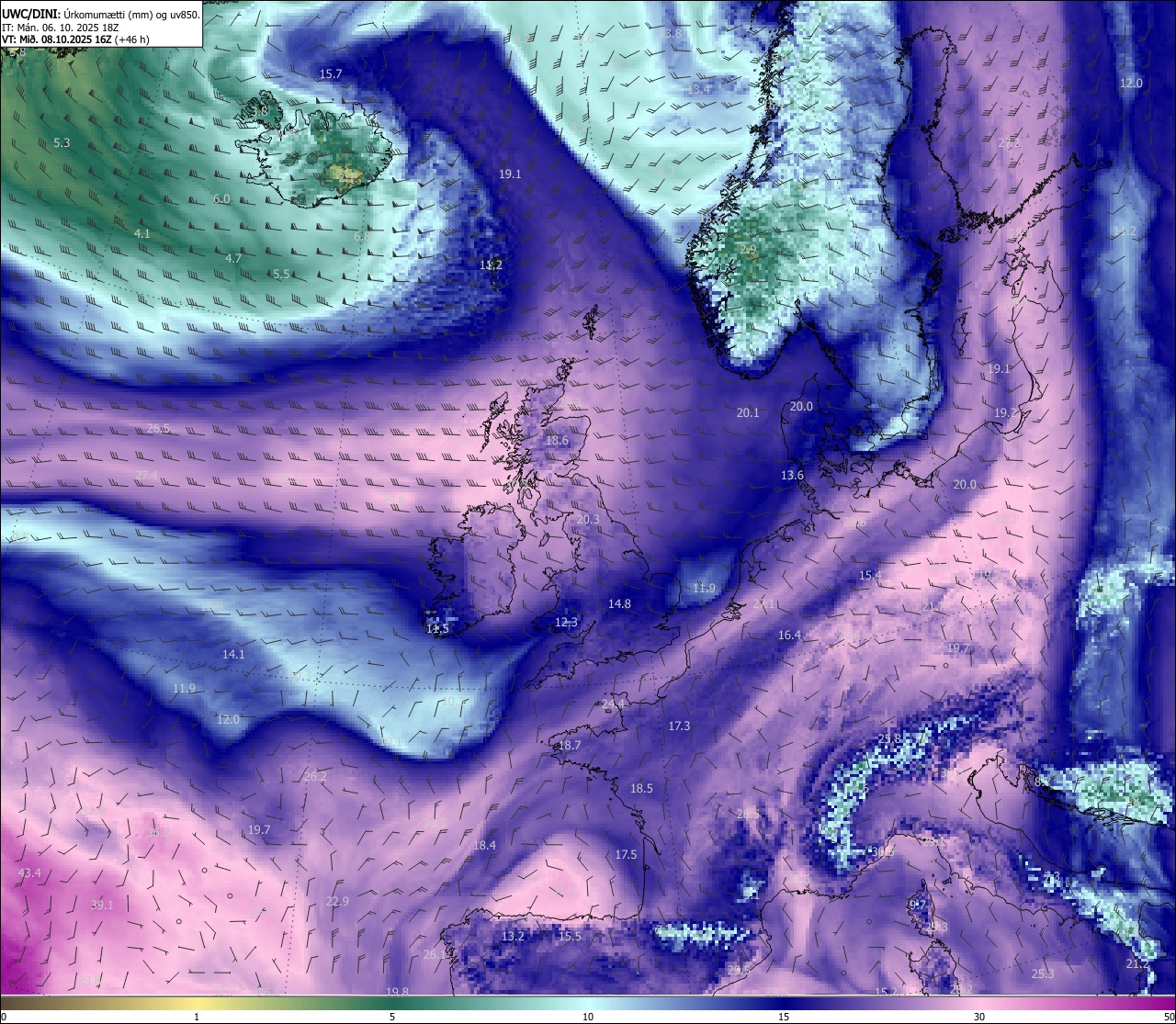Click the color scale label 50
Viewport: 1176px width, 1024px height.
pos(1169,1017)
